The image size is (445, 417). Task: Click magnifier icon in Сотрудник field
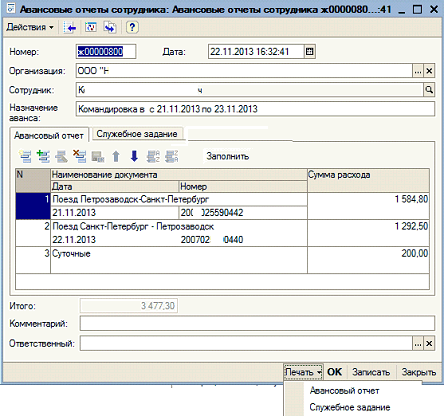pos(429,90)
